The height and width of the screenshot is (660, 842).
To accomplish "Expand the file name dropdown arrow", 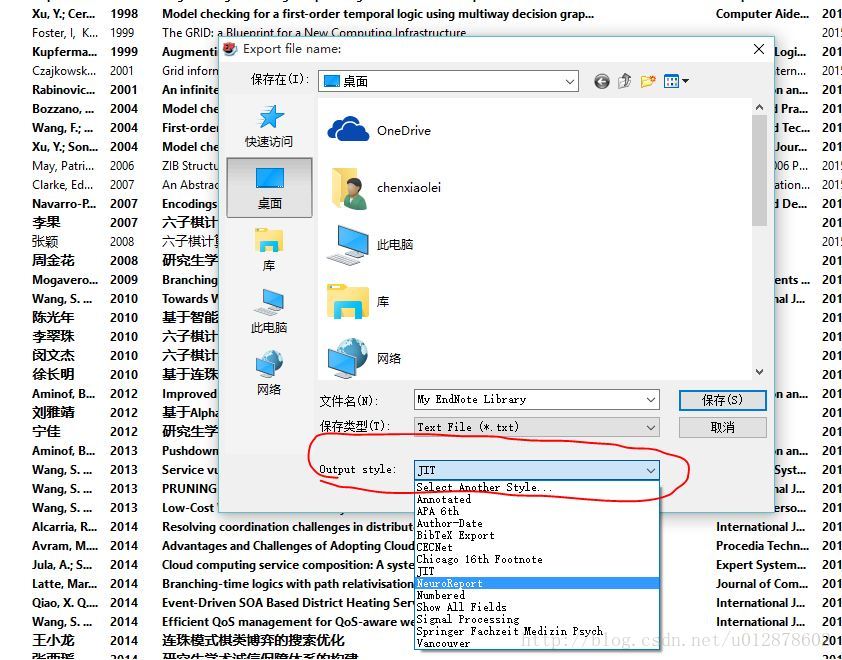I will [650, 400].
